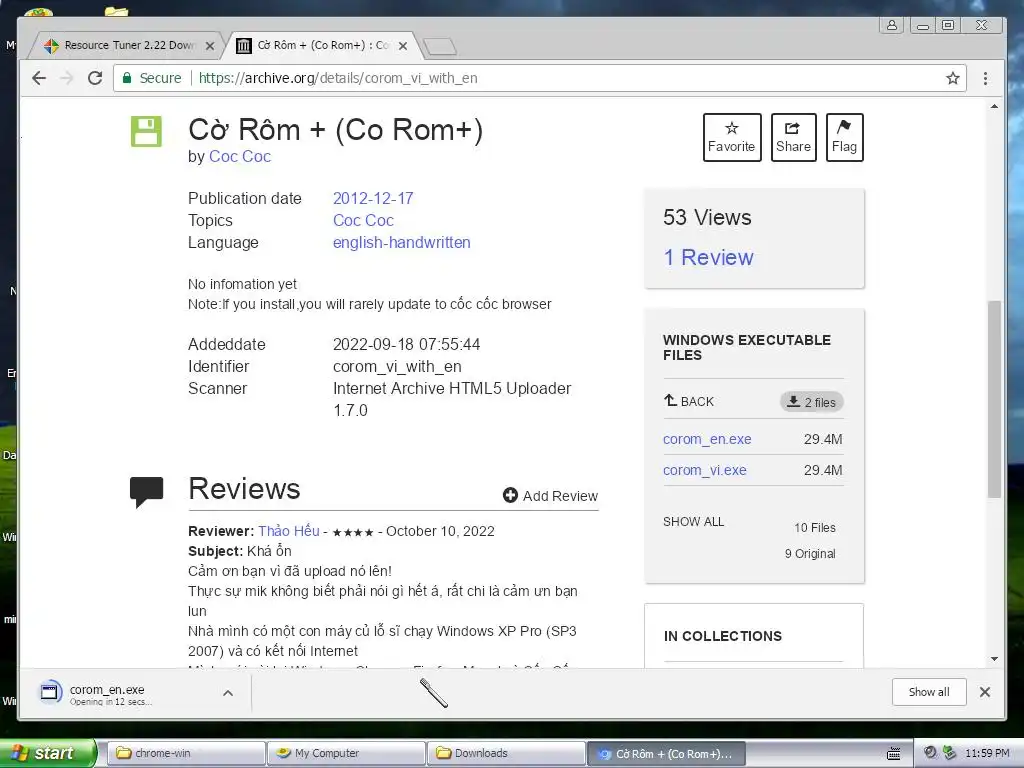Open the Chrome three-dot menu
This screenshot has height=768, width=1024.
(985, 78)
